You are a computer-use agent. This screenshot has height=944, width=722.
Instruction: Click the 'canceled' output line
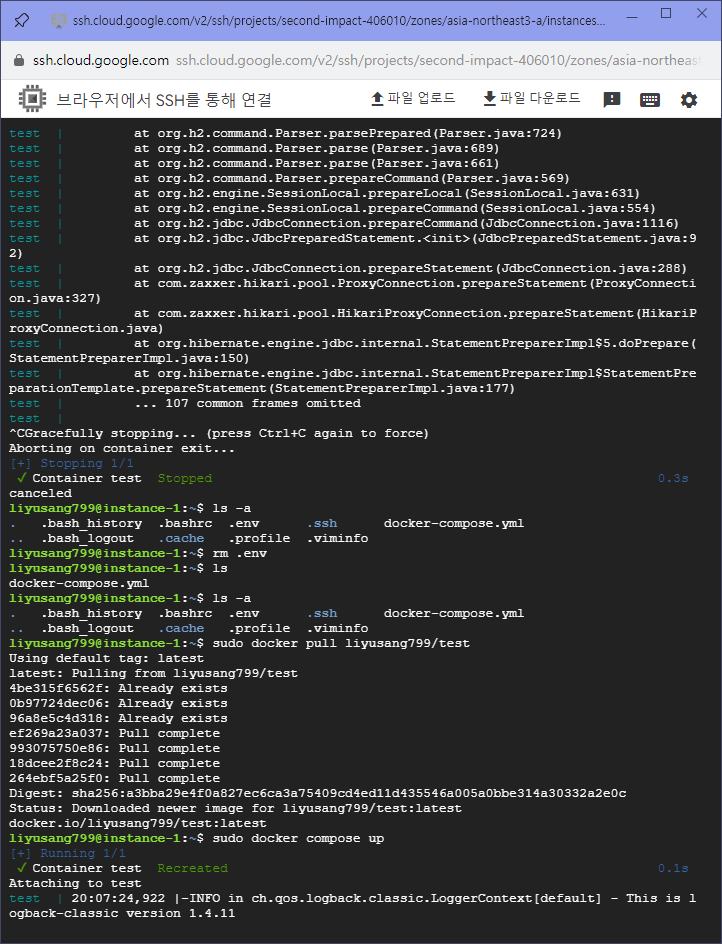point(40,494)
